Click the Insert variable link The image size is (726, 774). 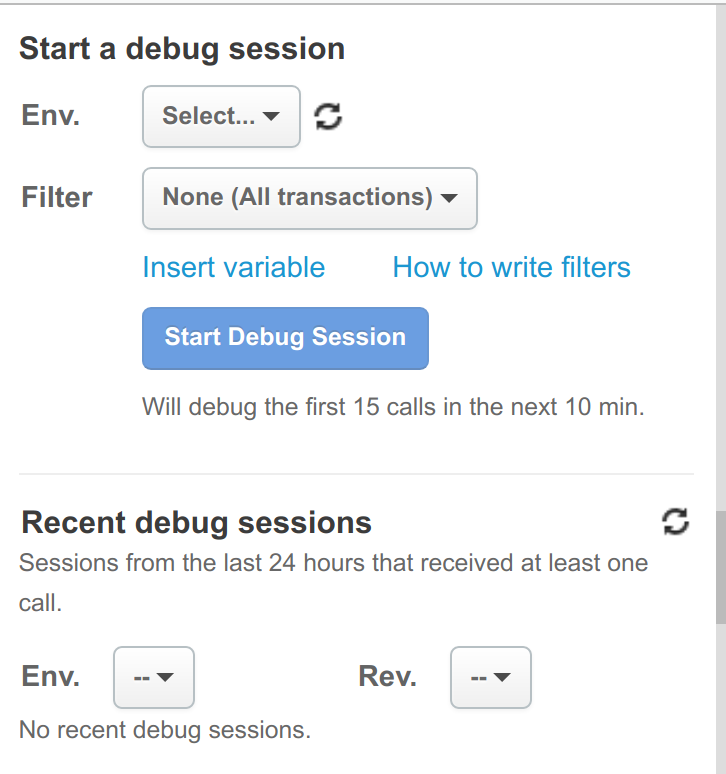pyautogui.click(x=233, y=267)
